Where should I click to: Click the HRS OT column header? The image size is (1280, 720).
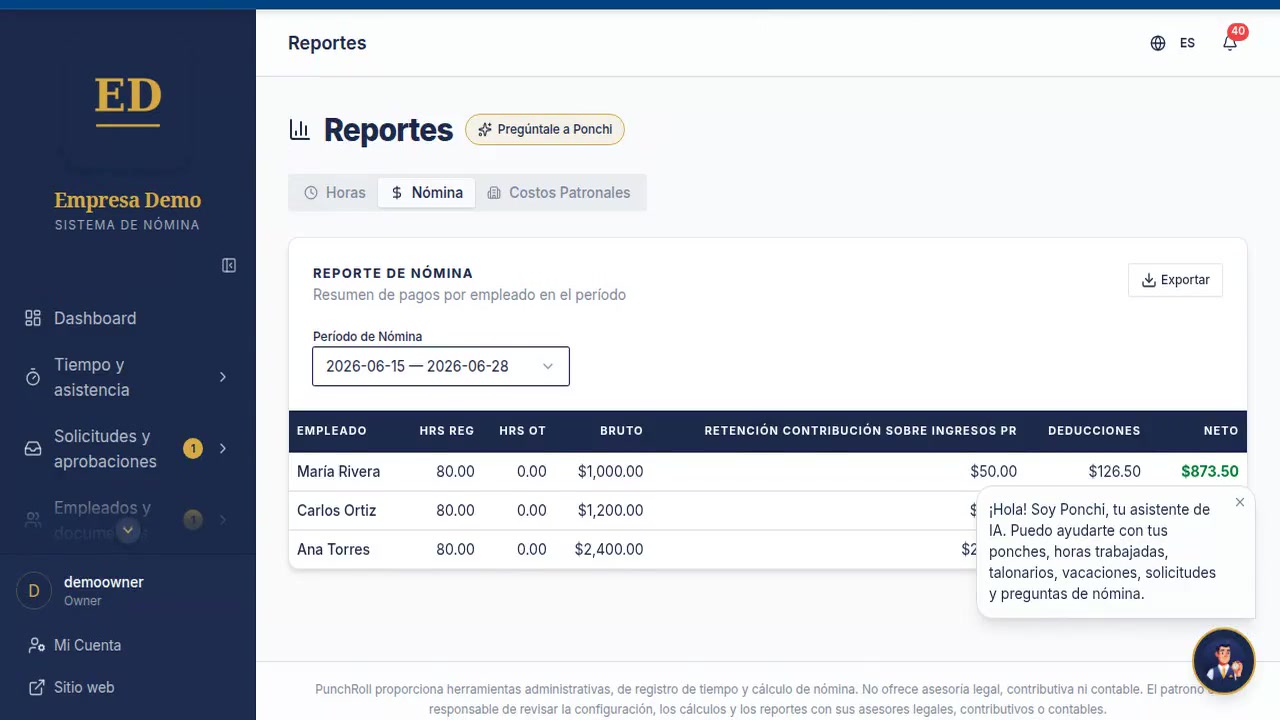[x=523, y=431]
